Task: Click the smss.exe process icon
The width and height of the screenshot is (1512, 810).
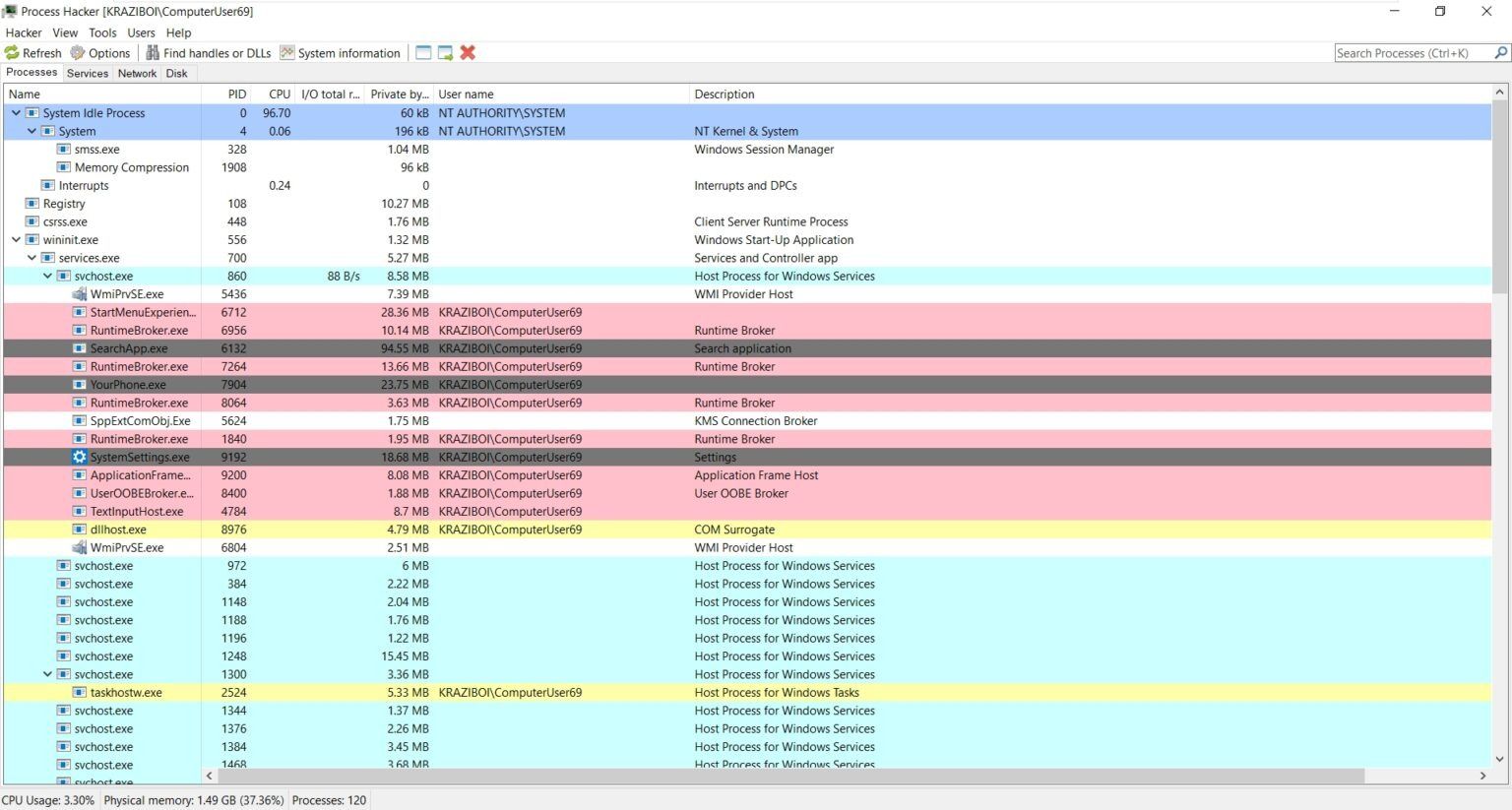Action: (64, 150)
